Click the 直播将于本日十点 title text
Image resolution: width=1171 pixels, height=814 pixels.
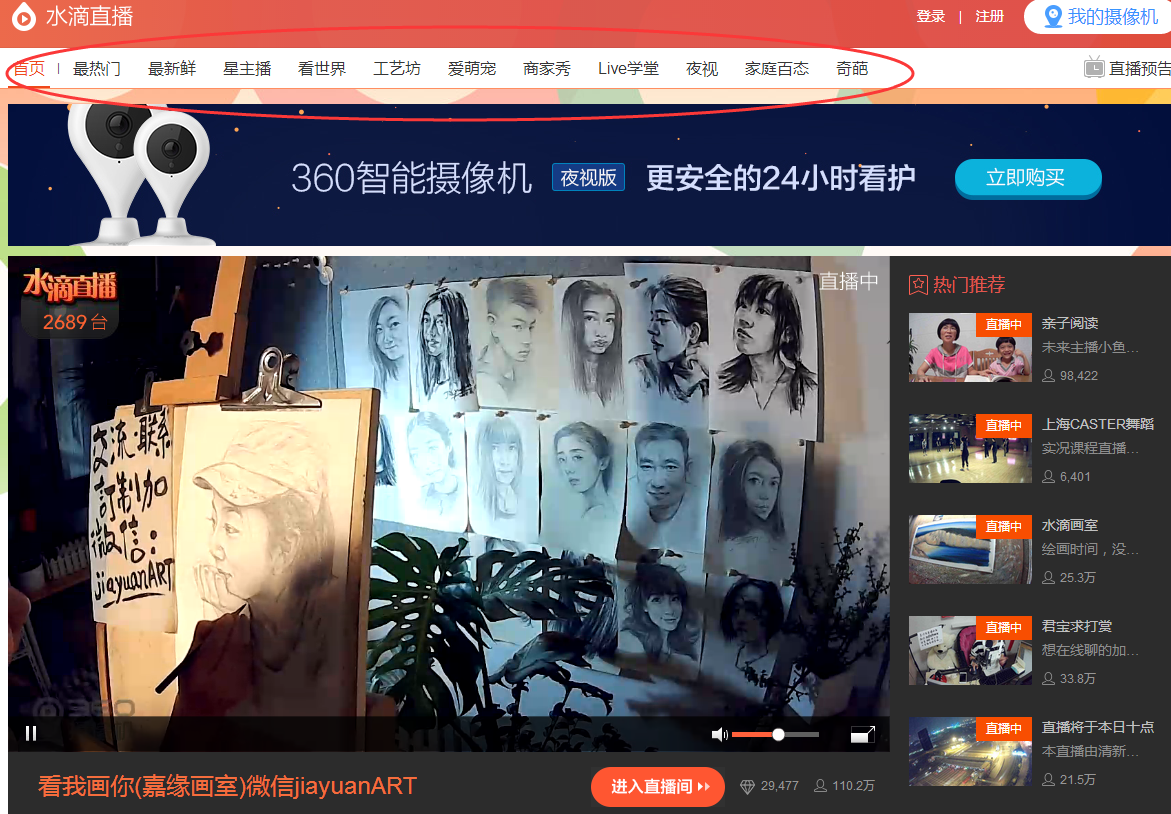1098,727
